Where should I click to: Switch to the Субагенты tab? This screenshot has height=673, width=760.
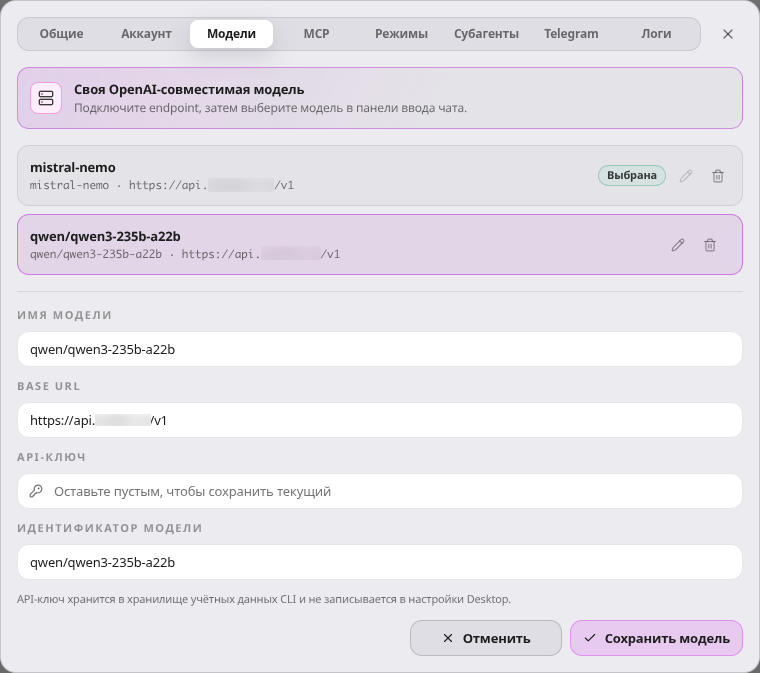486,34
